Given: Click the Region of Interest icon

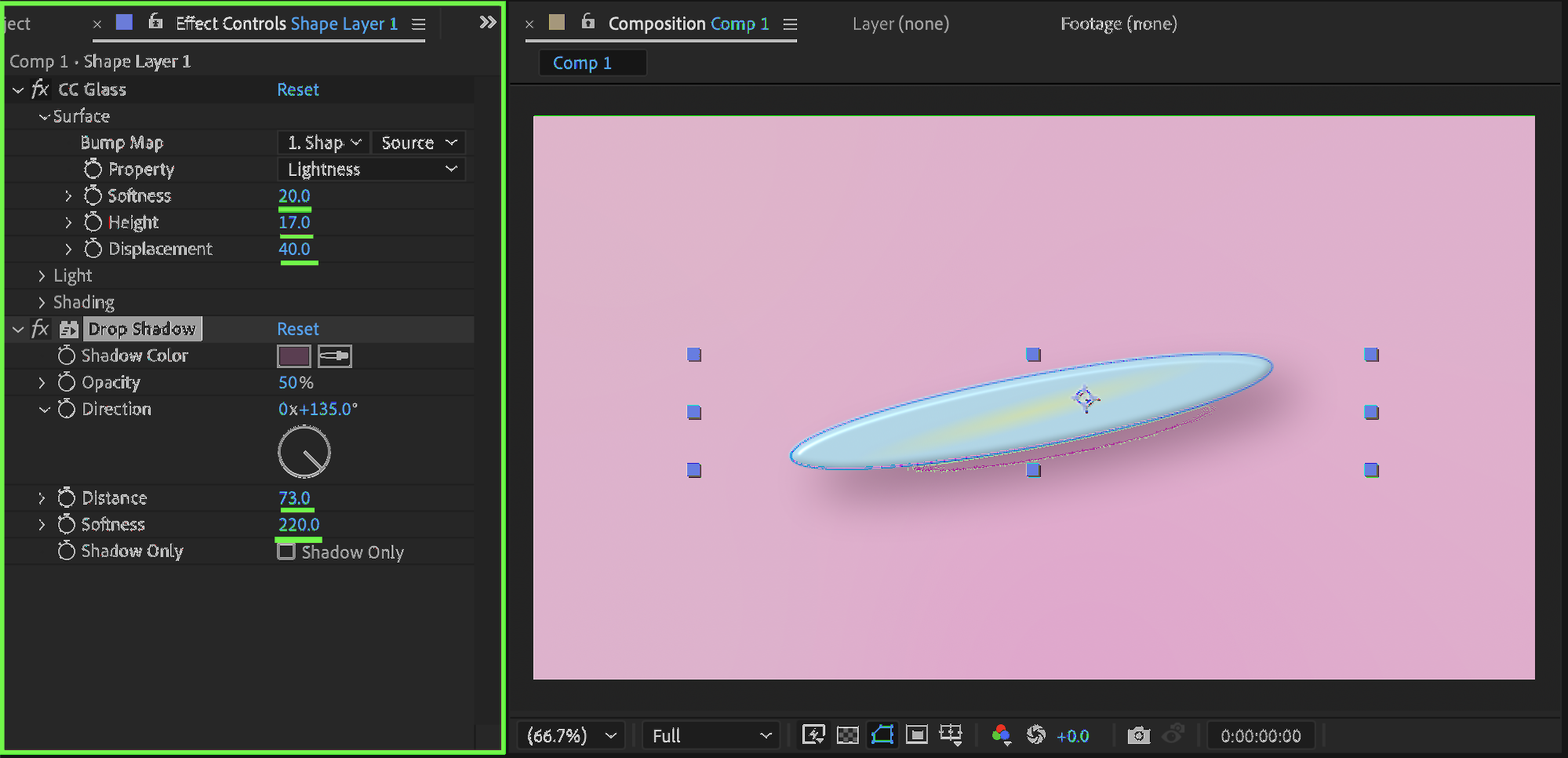Looking at the screenshot, I should [x=916, y=735].
